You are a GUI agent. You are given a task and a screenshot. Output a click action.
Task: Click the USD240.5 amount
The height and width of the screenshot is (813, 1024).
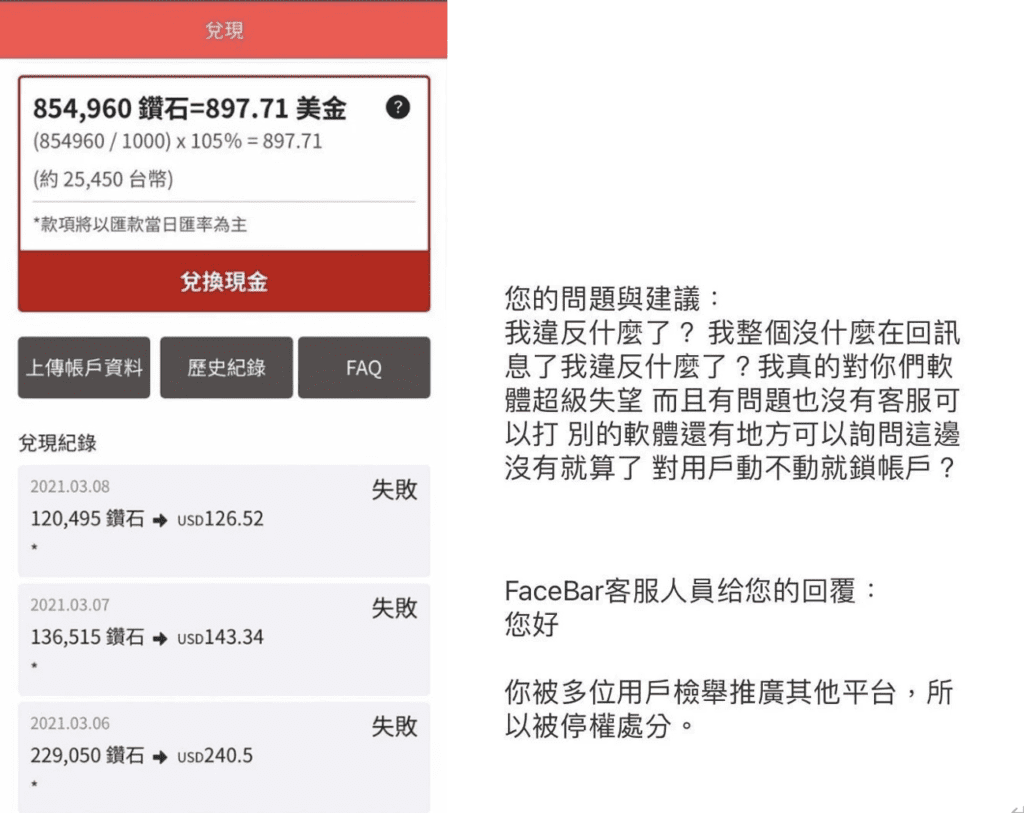tap(214, 756)
